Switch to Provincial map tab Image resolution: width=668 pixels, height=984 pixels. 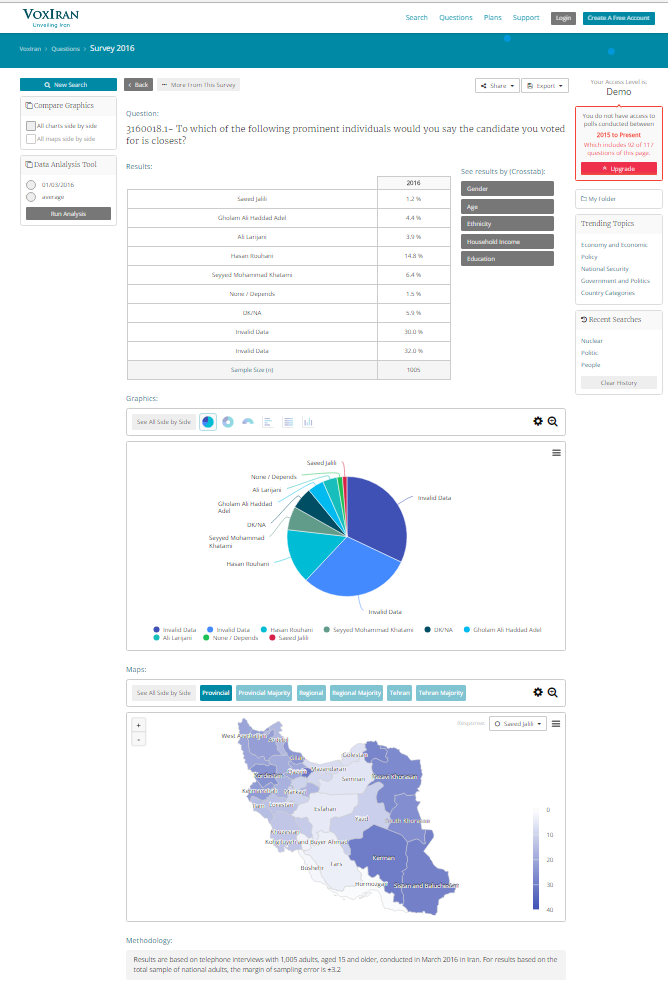[216, 693]
